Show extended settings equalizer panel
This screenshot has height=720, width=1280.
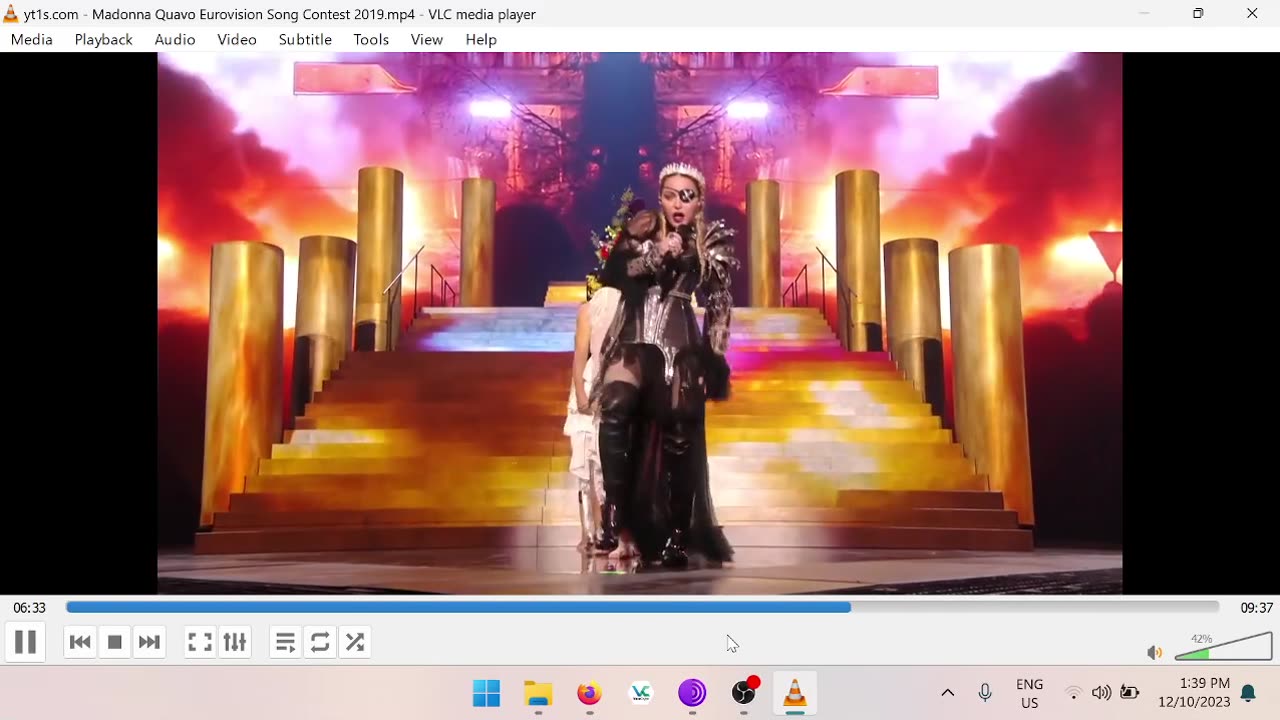pyautogui.click(x=235, y=642)
